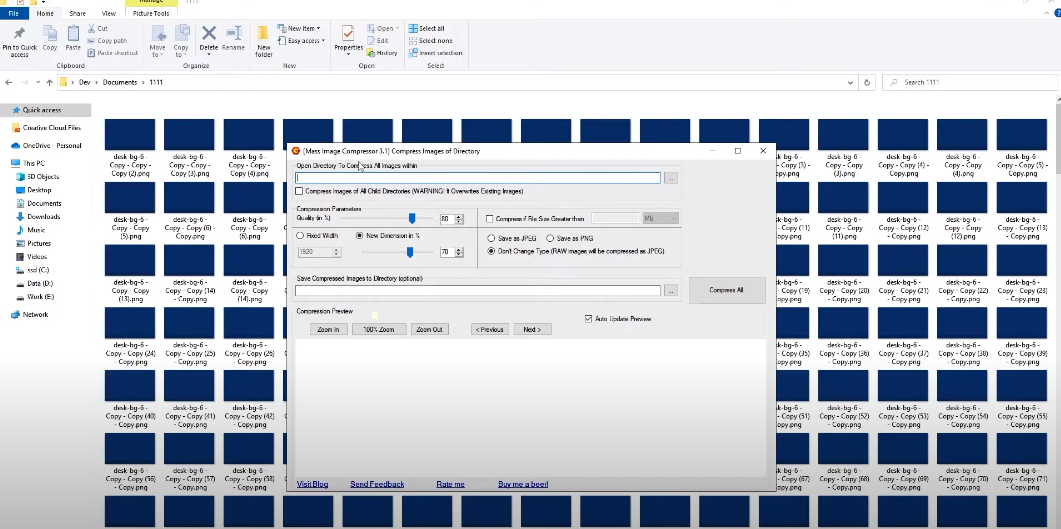Image resolution: width=1061 pixels, height=529 pixels.
Task: Switch to the Home tab
Action: point(45,14)
